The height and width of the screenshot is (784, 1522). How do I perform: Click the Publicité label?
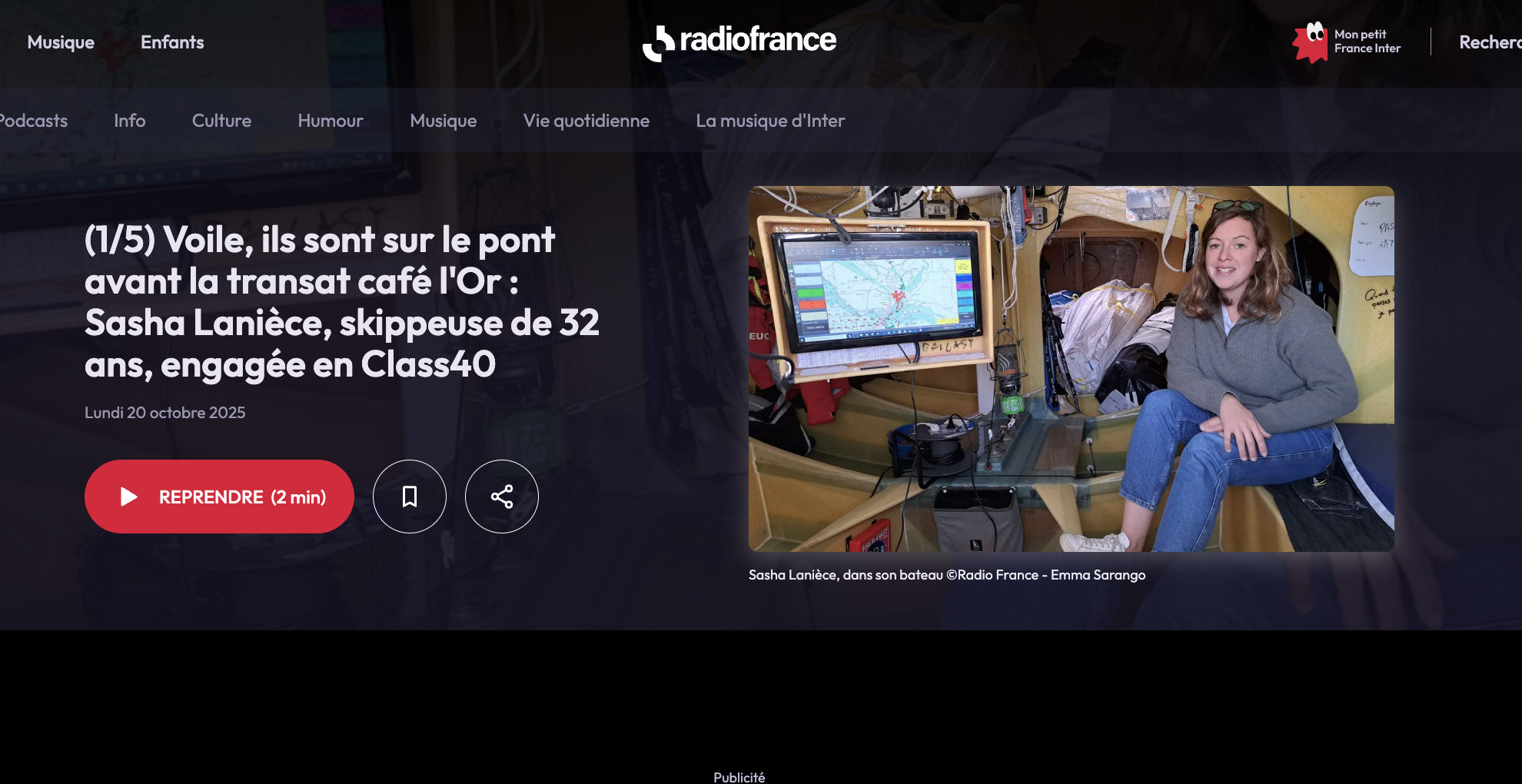pos(739,777)
